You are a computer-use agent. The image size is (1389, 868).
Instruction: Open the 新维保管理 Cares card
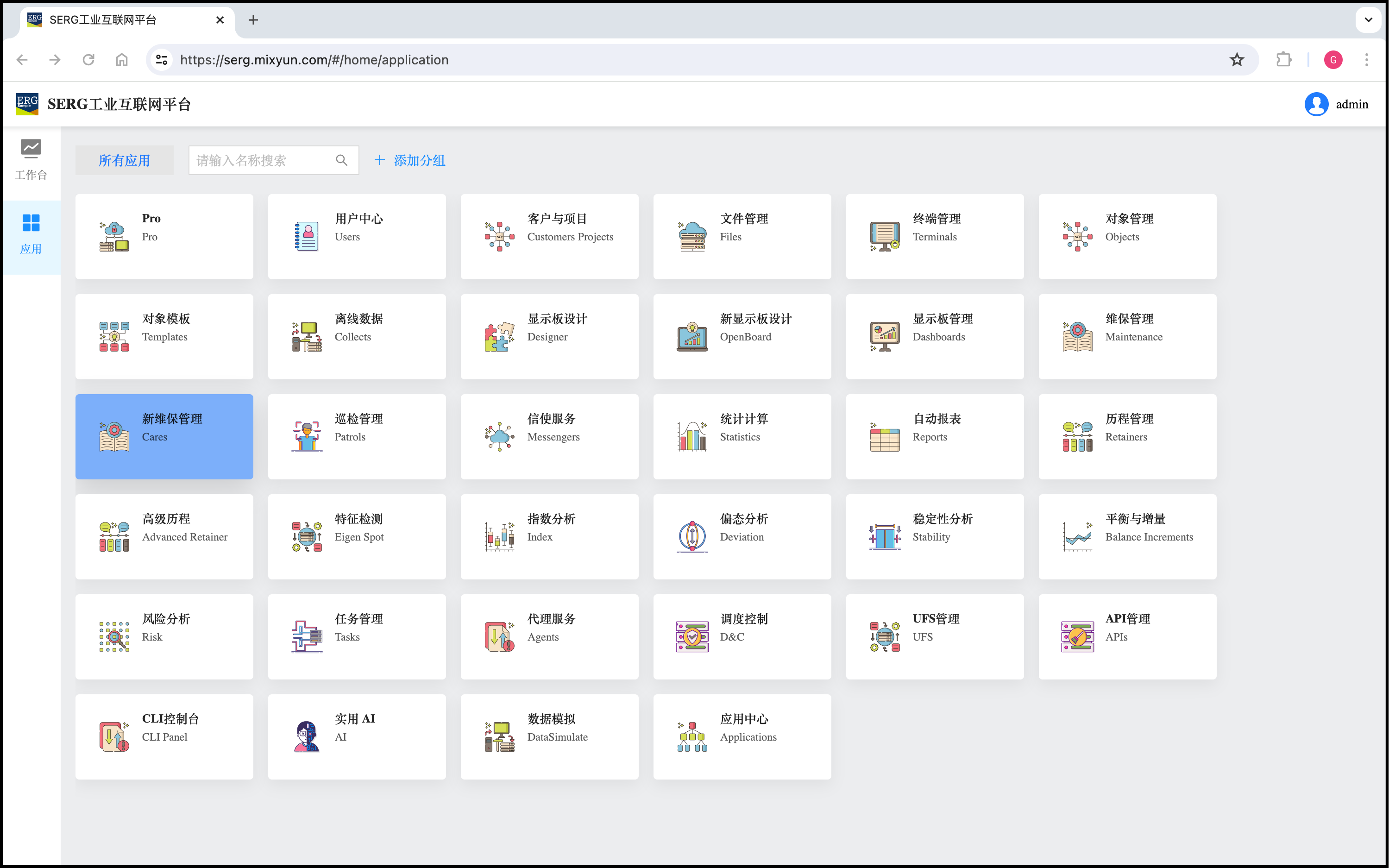click(x=164, y=436)
